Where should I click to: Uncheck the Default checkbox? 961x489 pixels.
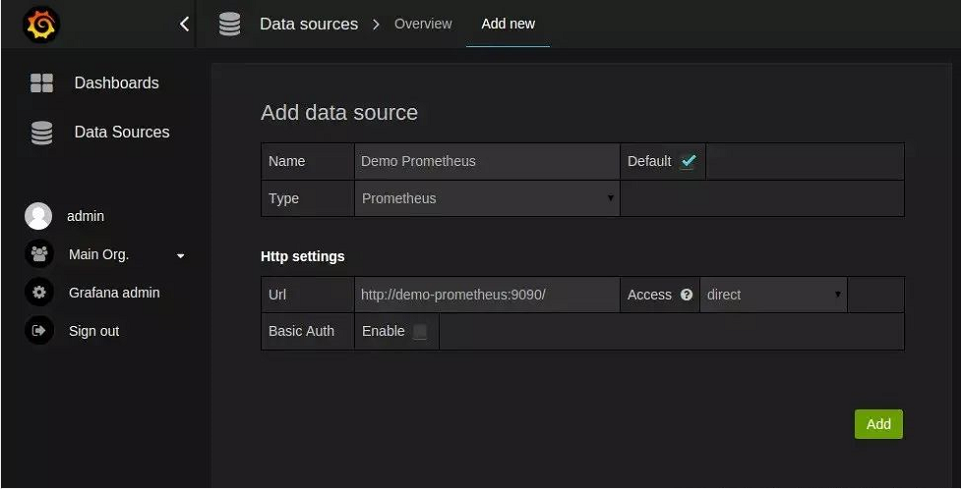[x=688, y=162]
